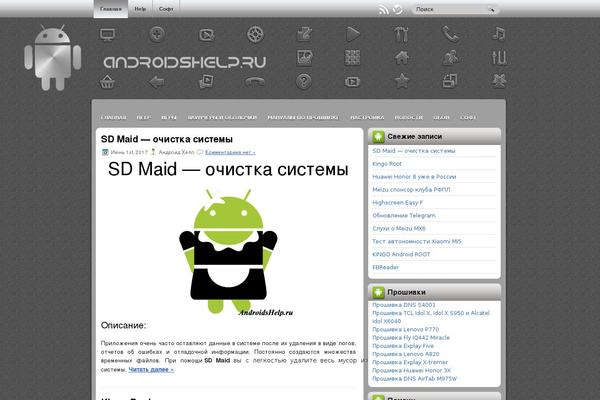
Task: Open the RSS feed icon
Action: 383,9
